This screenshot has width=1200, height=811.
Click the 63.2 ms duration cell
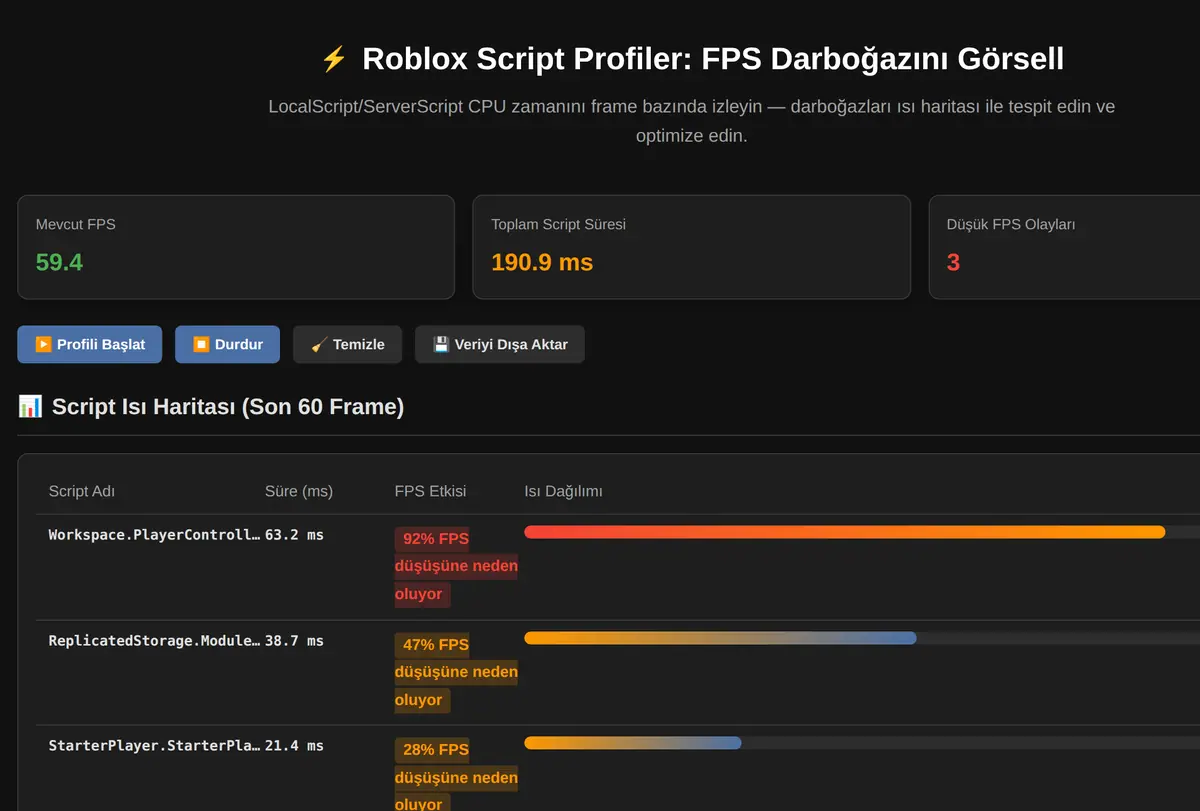coord(294,535)
